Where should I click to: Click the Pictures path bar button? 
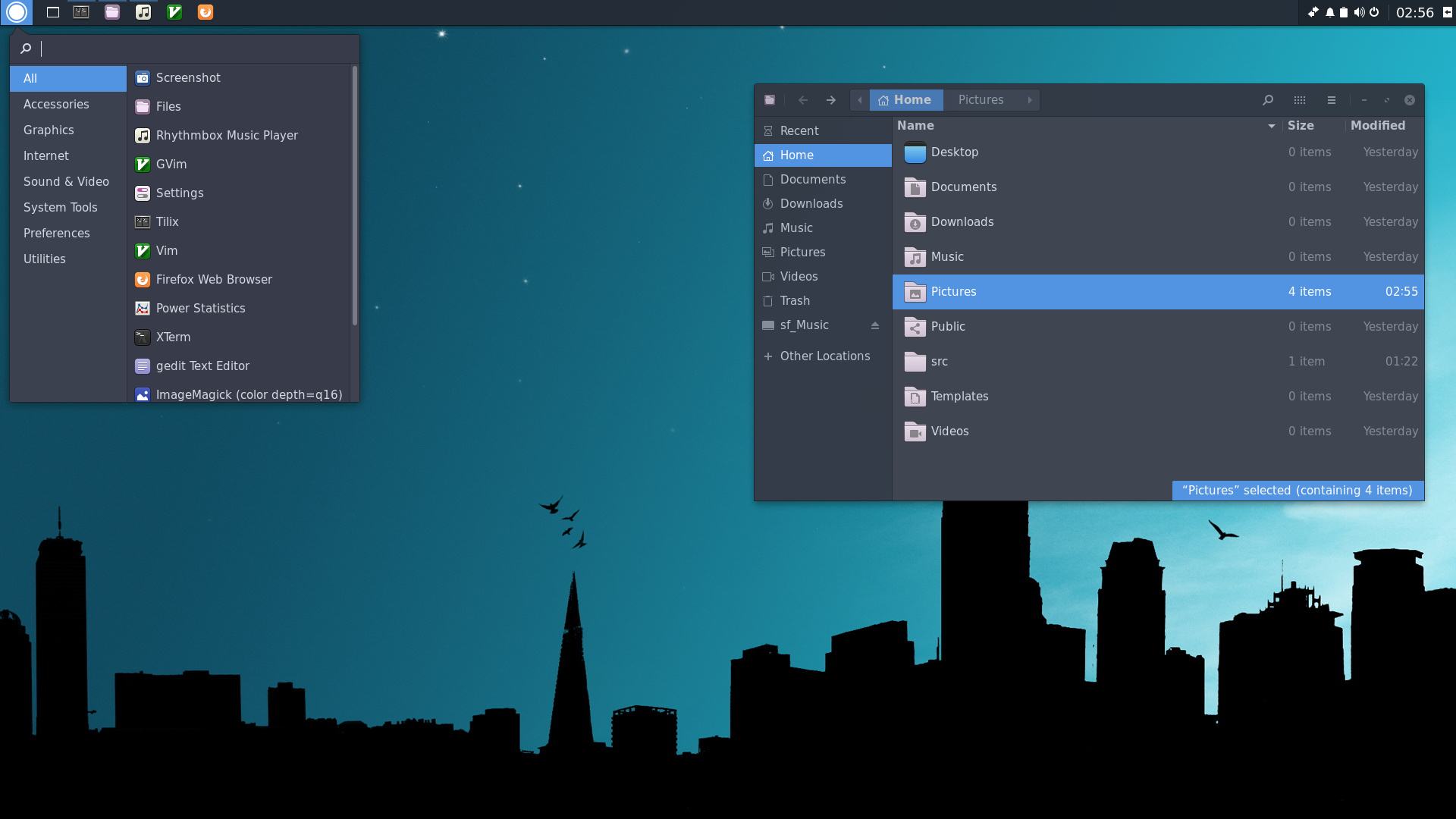[x=980, y=100]
